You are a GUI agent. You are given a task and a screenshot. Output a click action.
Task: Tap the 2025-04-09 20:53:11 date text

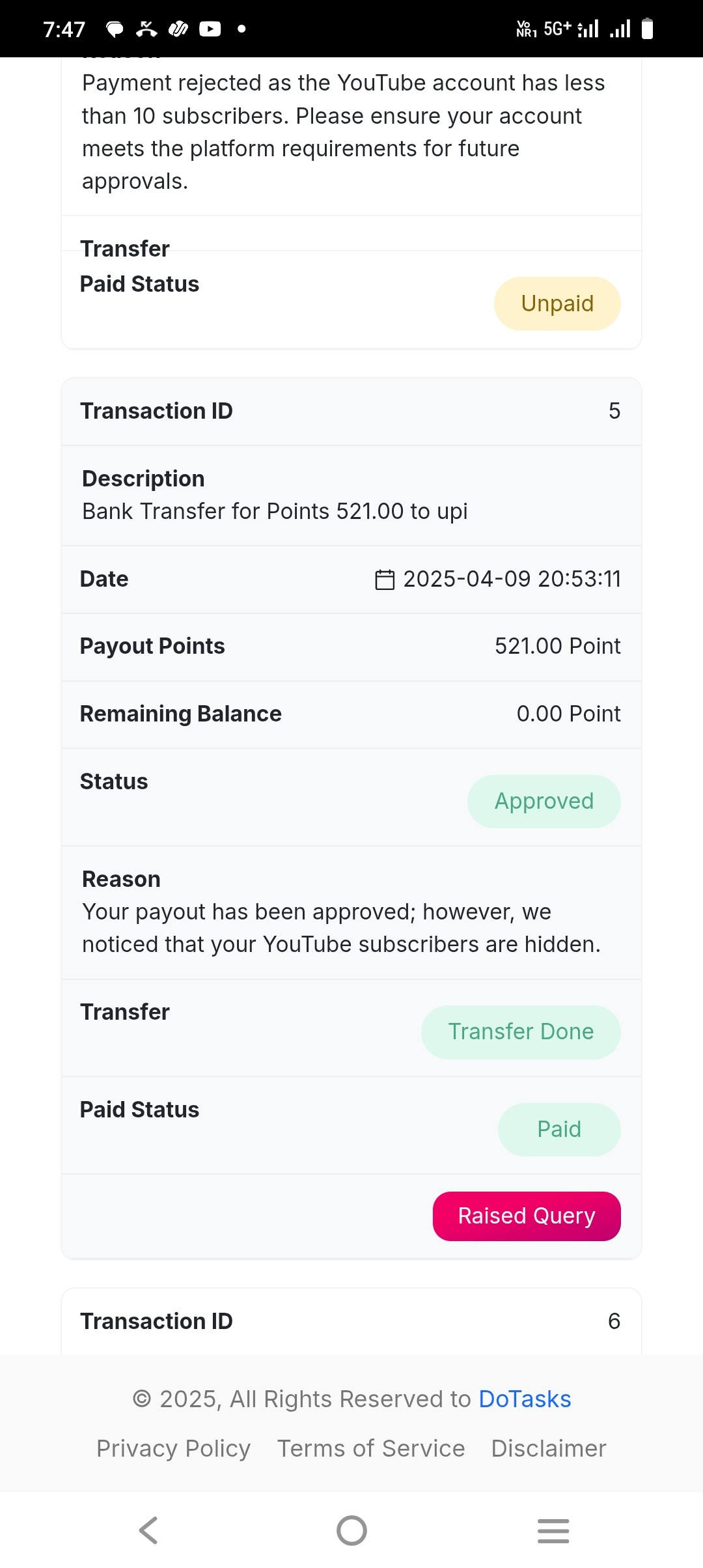coord(512,579)
